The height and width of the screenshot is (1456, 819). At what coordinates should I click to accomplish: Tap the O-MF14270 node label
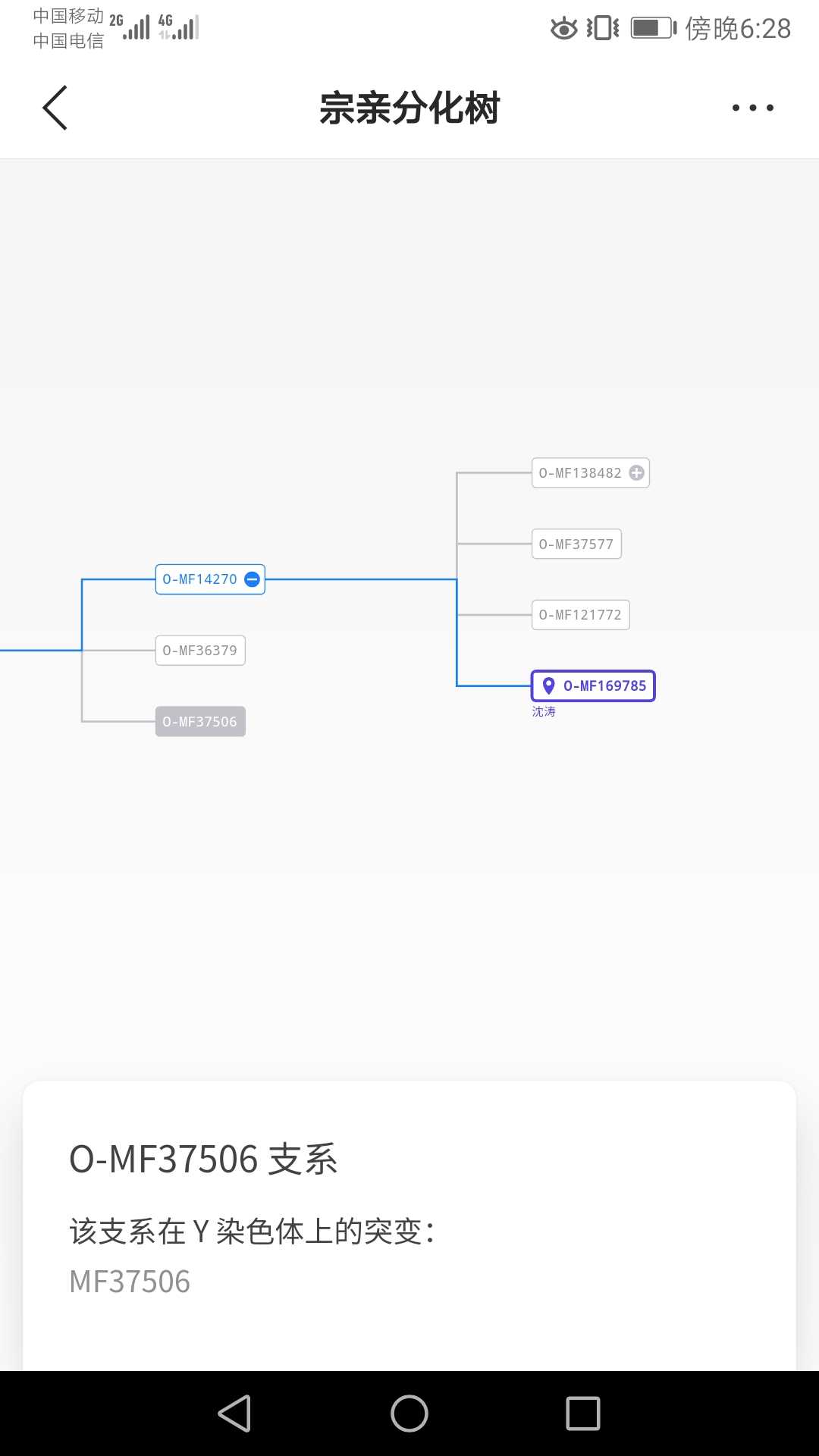[199, 579]
